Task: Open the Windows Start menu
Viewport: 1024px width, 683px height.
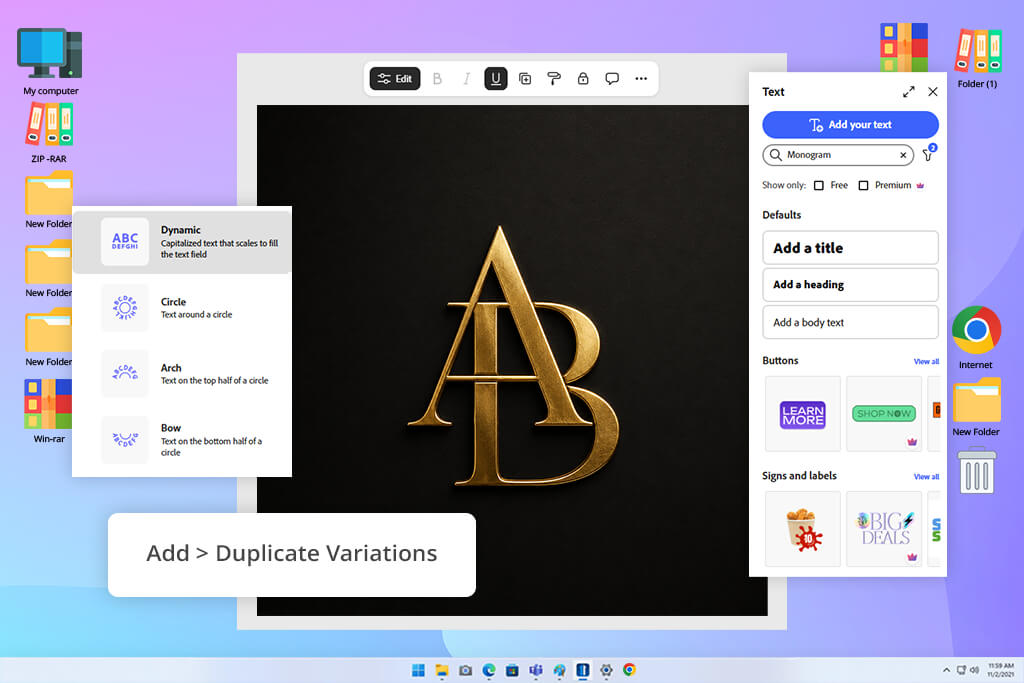Action: pyautogui.click(x=418, y=670)
